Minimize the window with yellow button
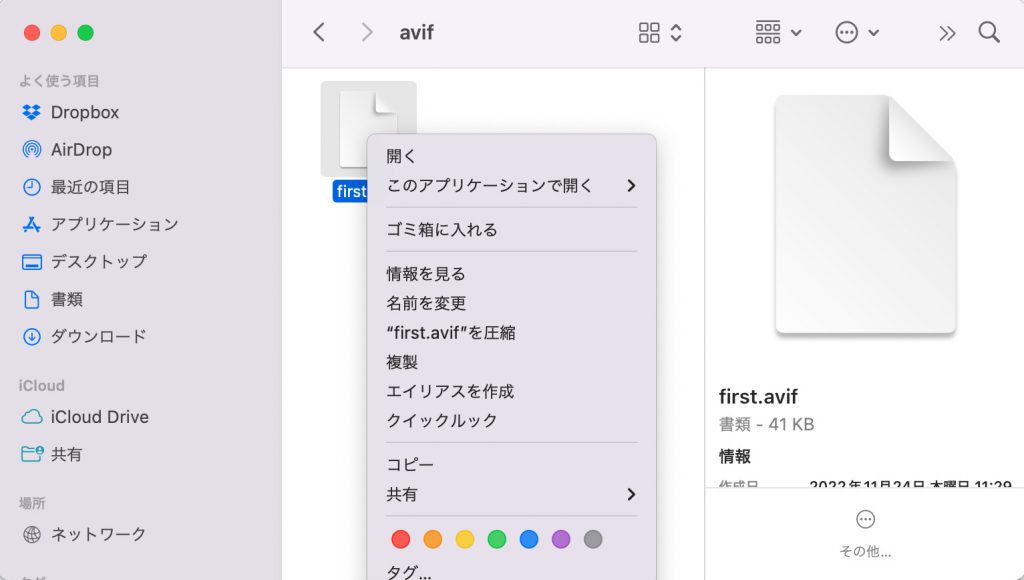Screen dimensions: 1024x580 pyautogui.click(x=59, y=32)
